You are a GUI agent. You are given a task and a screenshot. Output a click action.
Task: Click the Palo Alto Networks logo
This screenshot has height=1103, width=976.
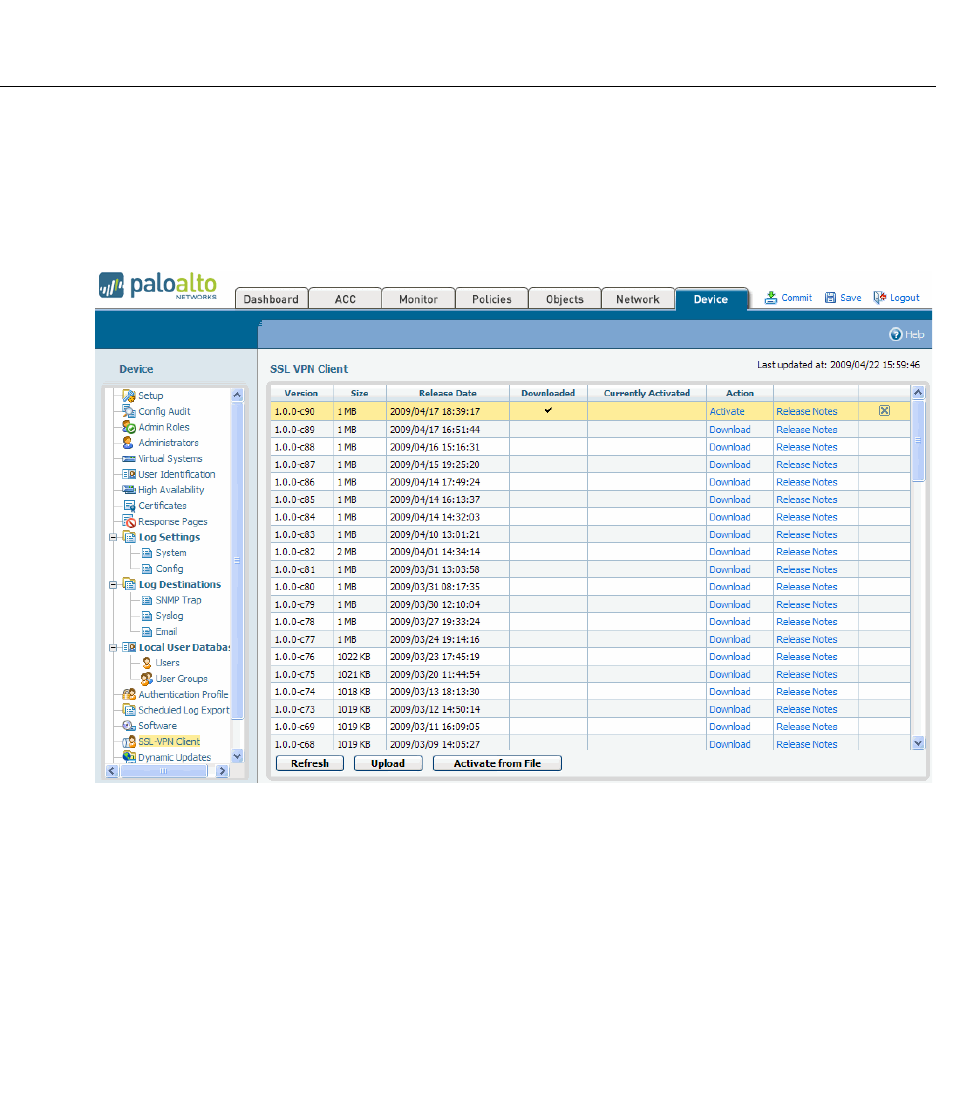pos(158,285)
